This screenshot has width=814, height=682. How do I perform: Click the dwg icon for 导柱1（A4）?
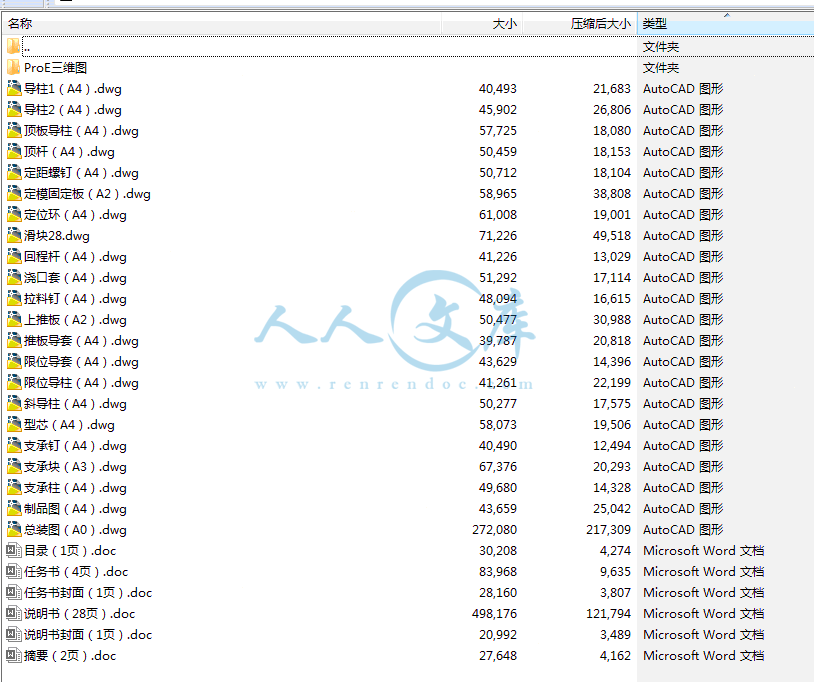click(x=14, y=89)
